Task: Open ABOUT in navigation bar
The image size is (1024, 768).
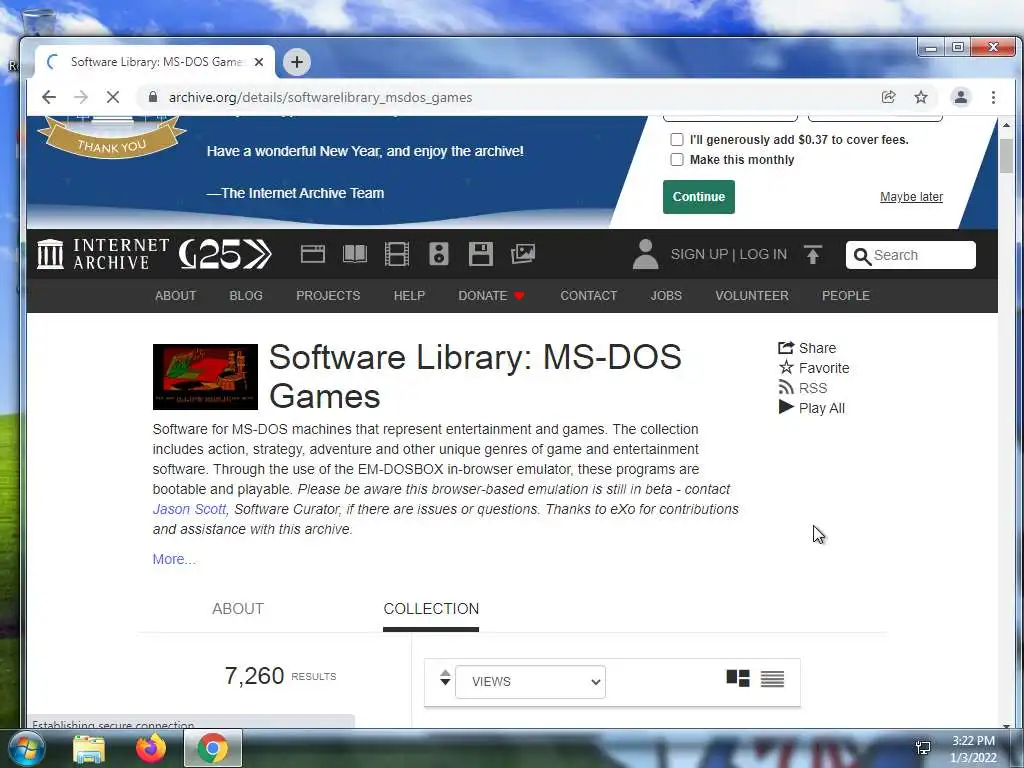Action: [175, 296]
